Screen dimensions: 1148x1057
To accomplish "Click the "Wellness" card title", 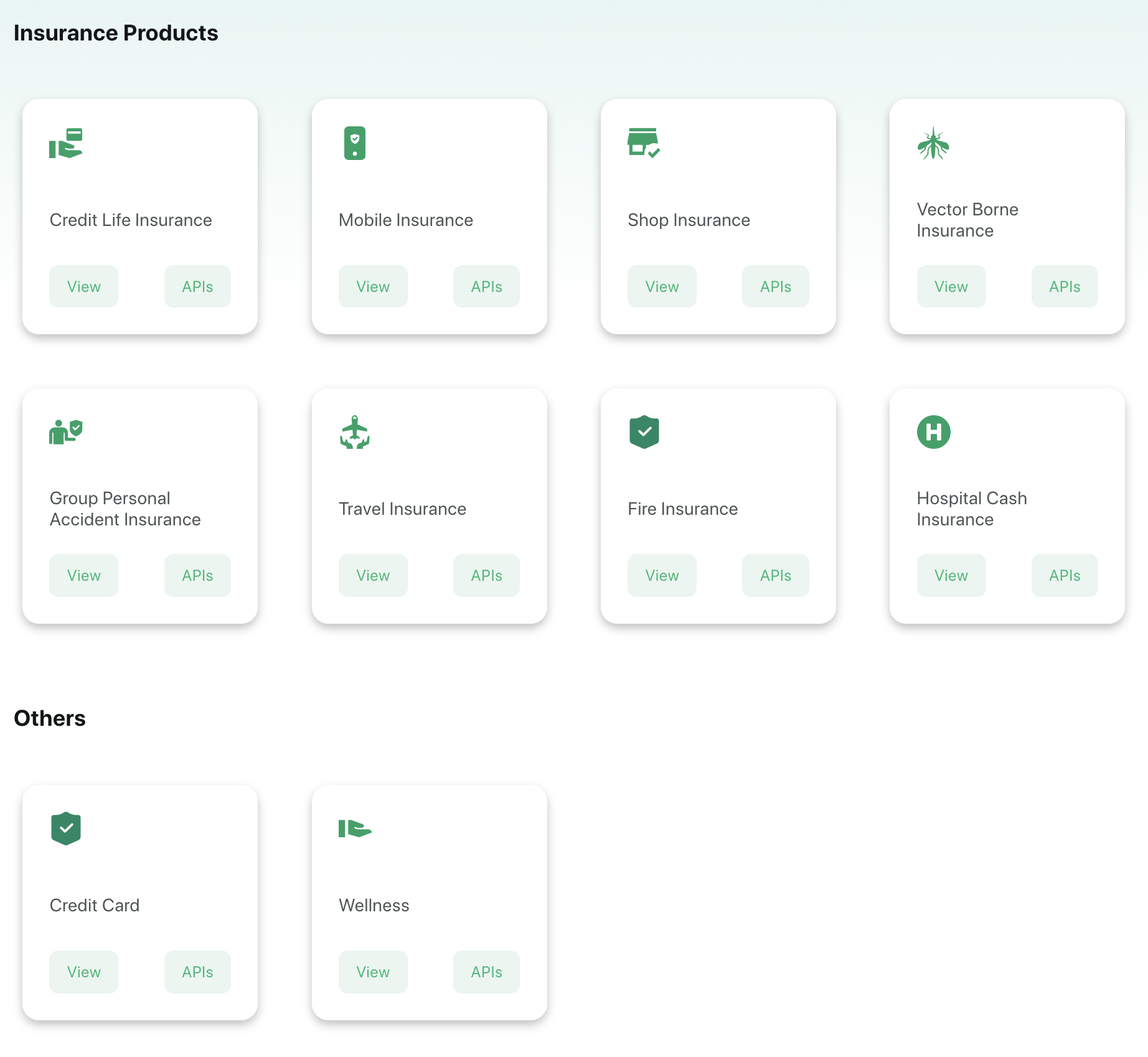I will click(374, 905).
